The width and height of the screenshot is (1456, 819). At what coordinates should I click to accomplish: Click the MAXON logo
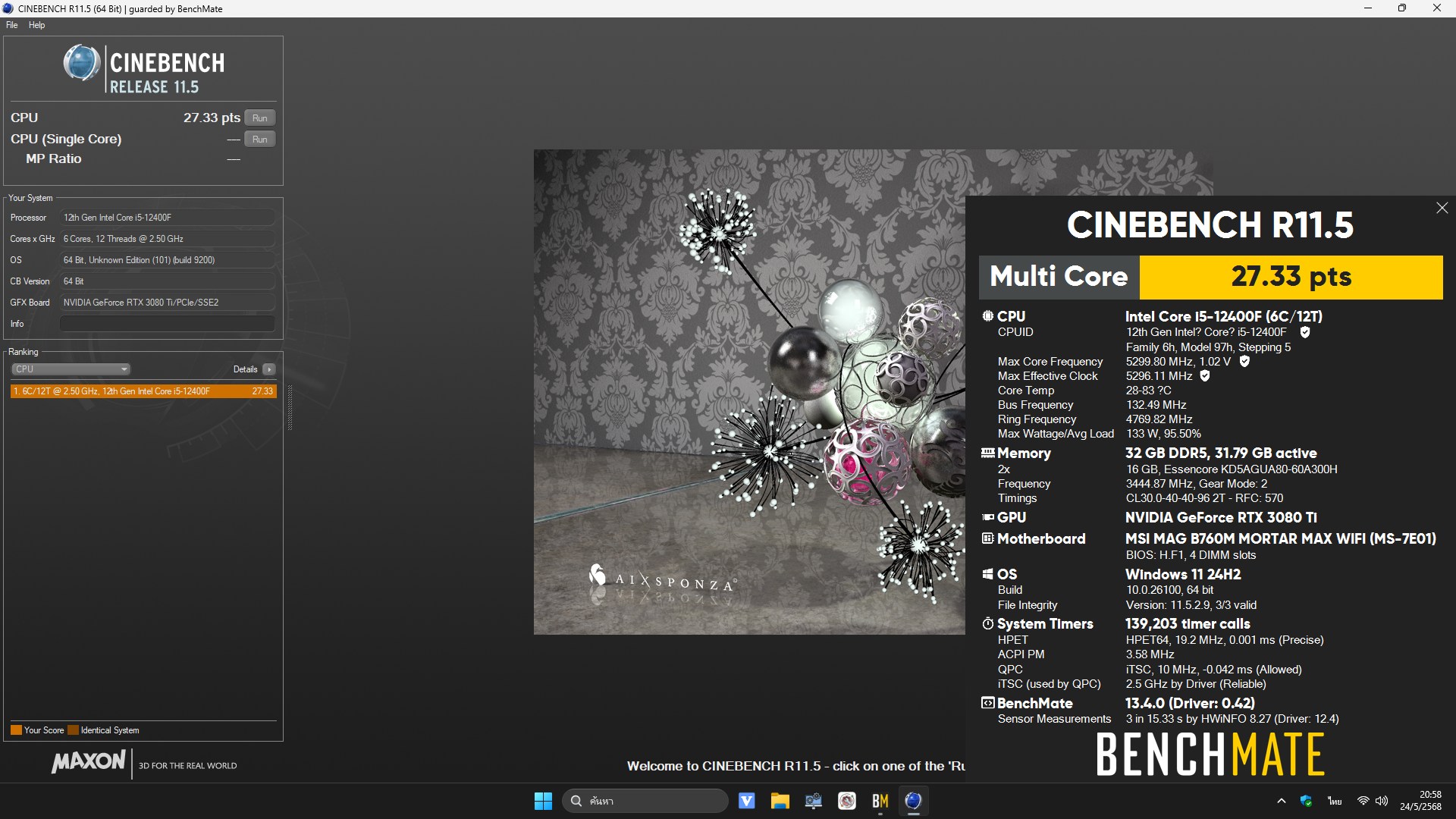point(89,762)
